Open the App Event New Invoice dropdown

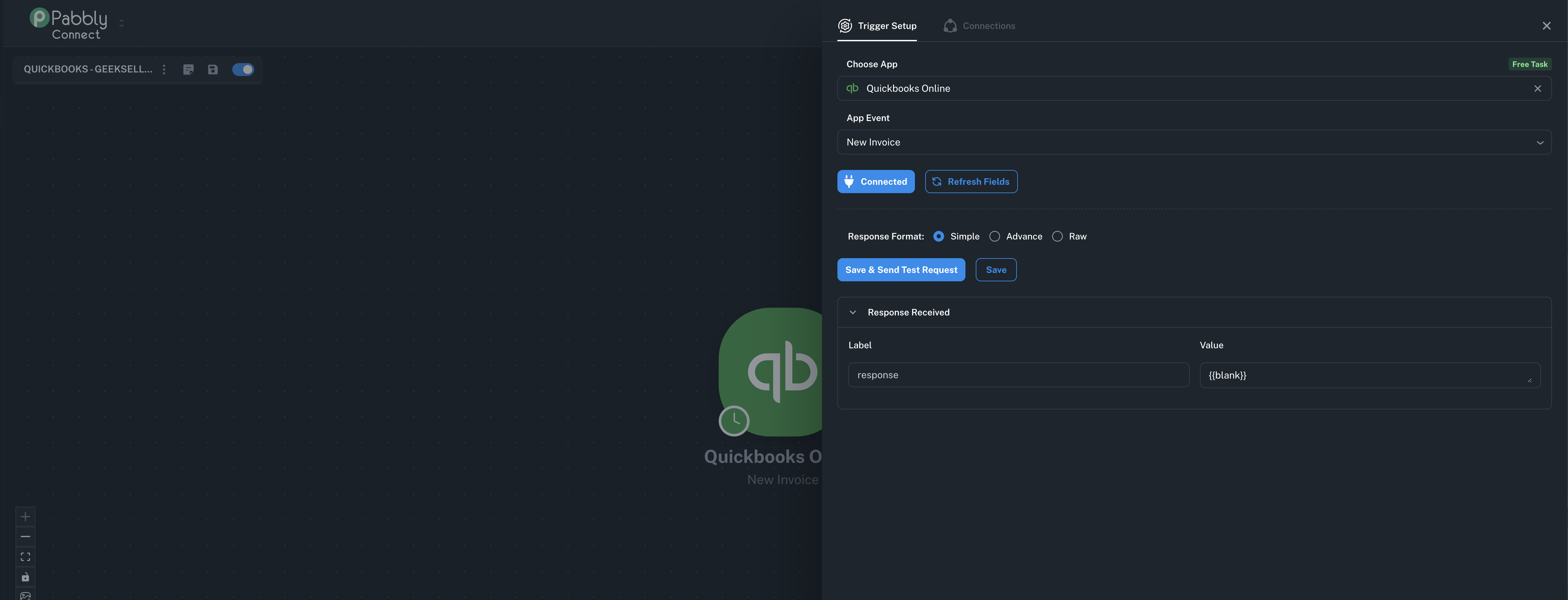click(1194, 142)
